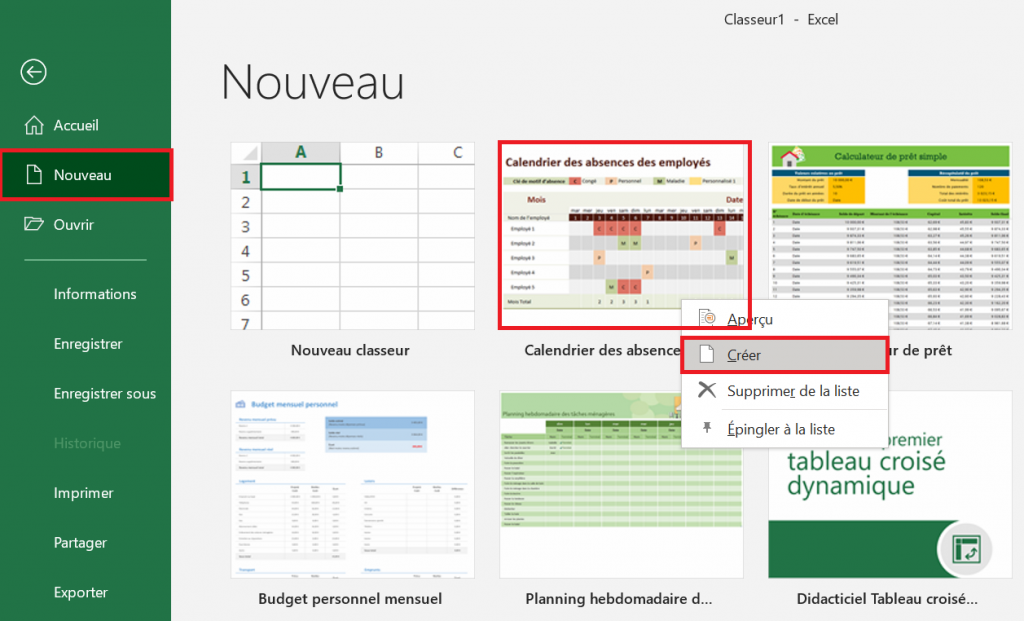The image size is (1024, 621).
Task: Open the Nouveau classeur template
Action: pyautogui.click(x=354, y=236)
